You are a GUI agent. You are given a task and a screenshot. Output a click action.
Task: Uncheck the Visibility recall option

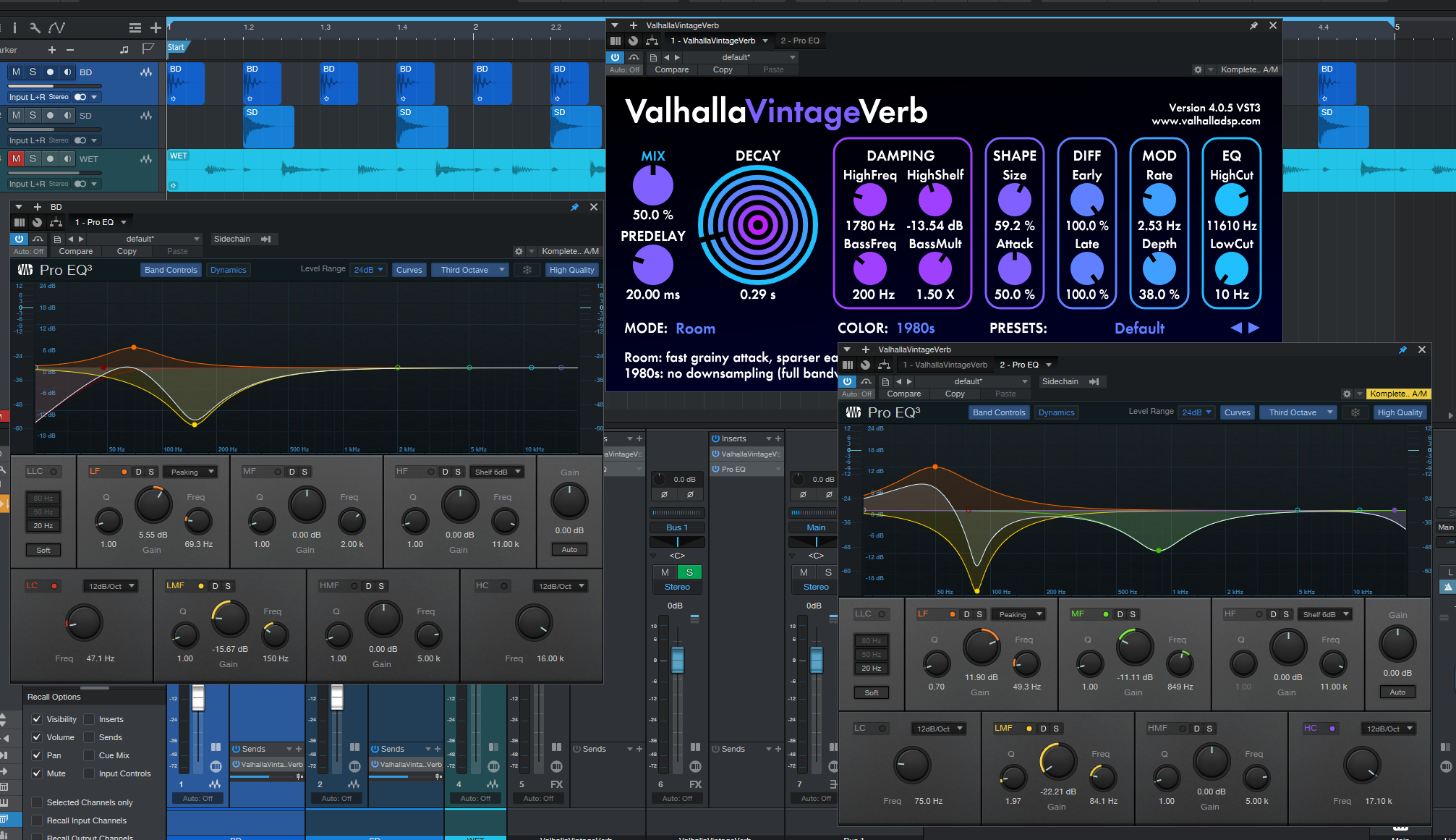pyautogui.click(x=37, y=719)
